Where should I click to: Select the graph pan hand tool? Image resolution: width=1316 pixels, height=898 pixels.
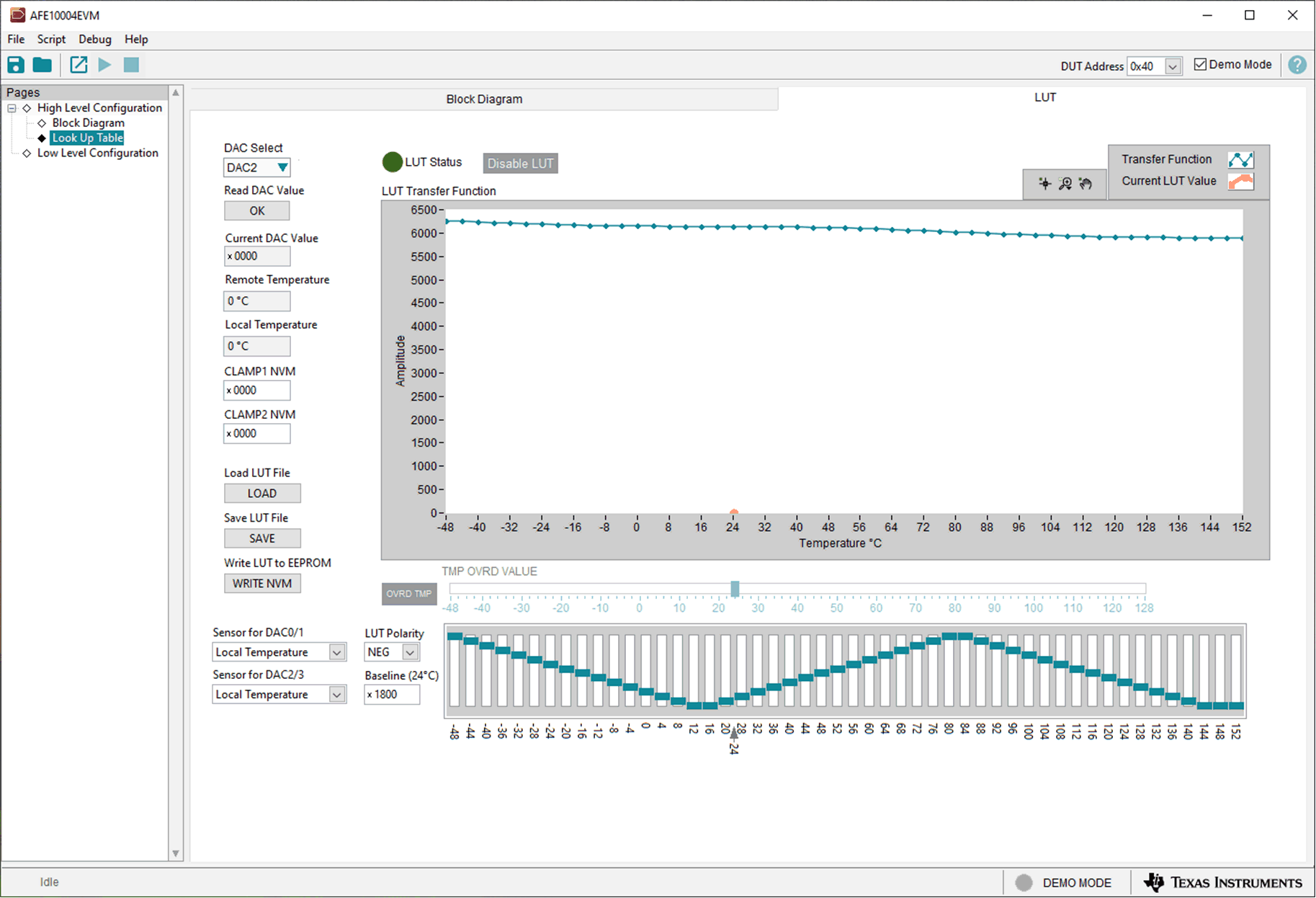click(1086, 184)
